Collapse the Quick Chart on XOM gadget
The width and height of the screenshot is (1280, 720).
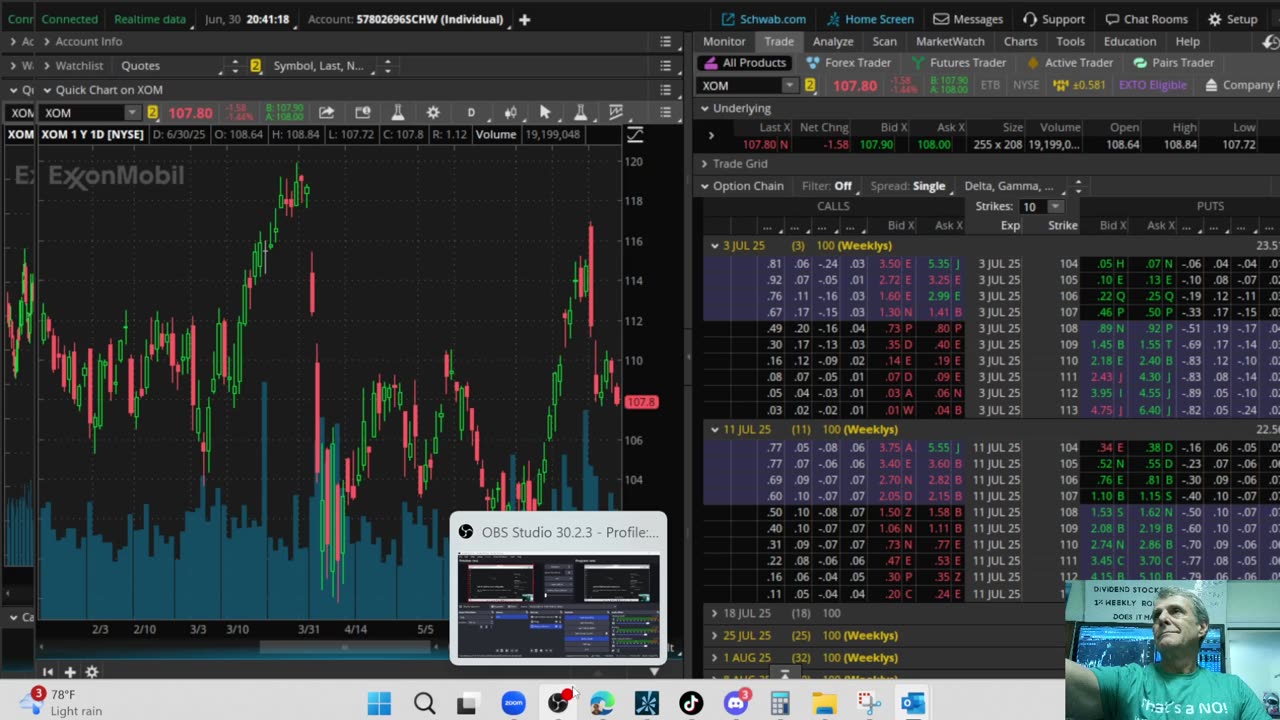coord(46,89)
